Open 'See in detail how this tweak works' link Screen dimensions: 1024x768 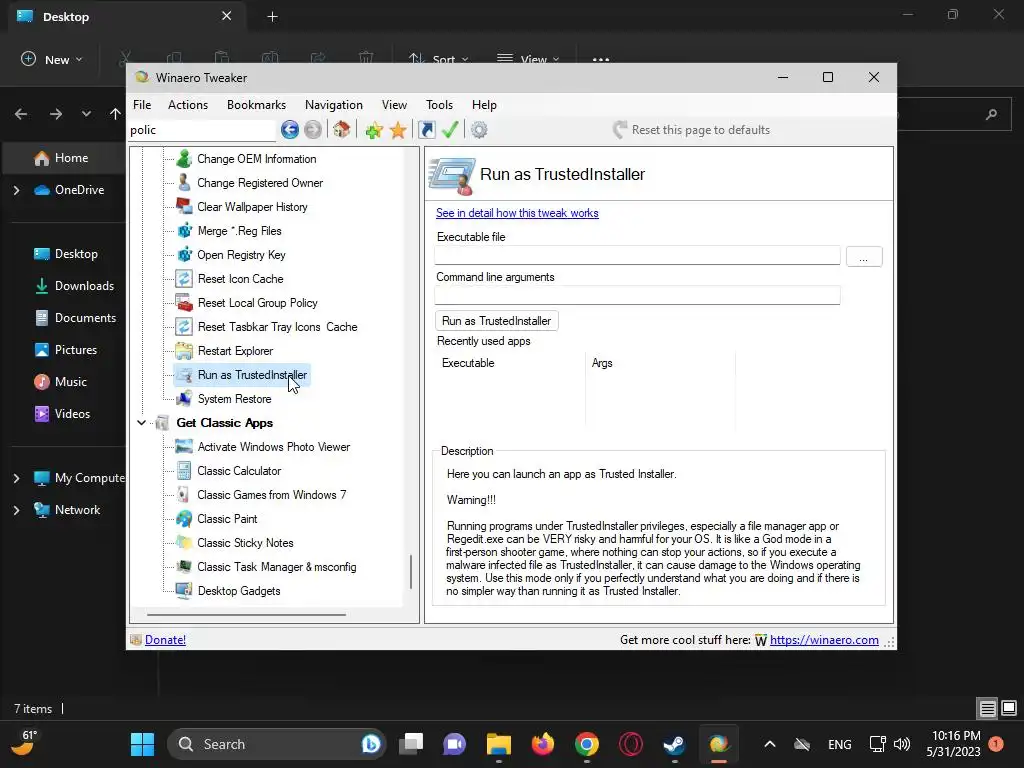point(517,213)
